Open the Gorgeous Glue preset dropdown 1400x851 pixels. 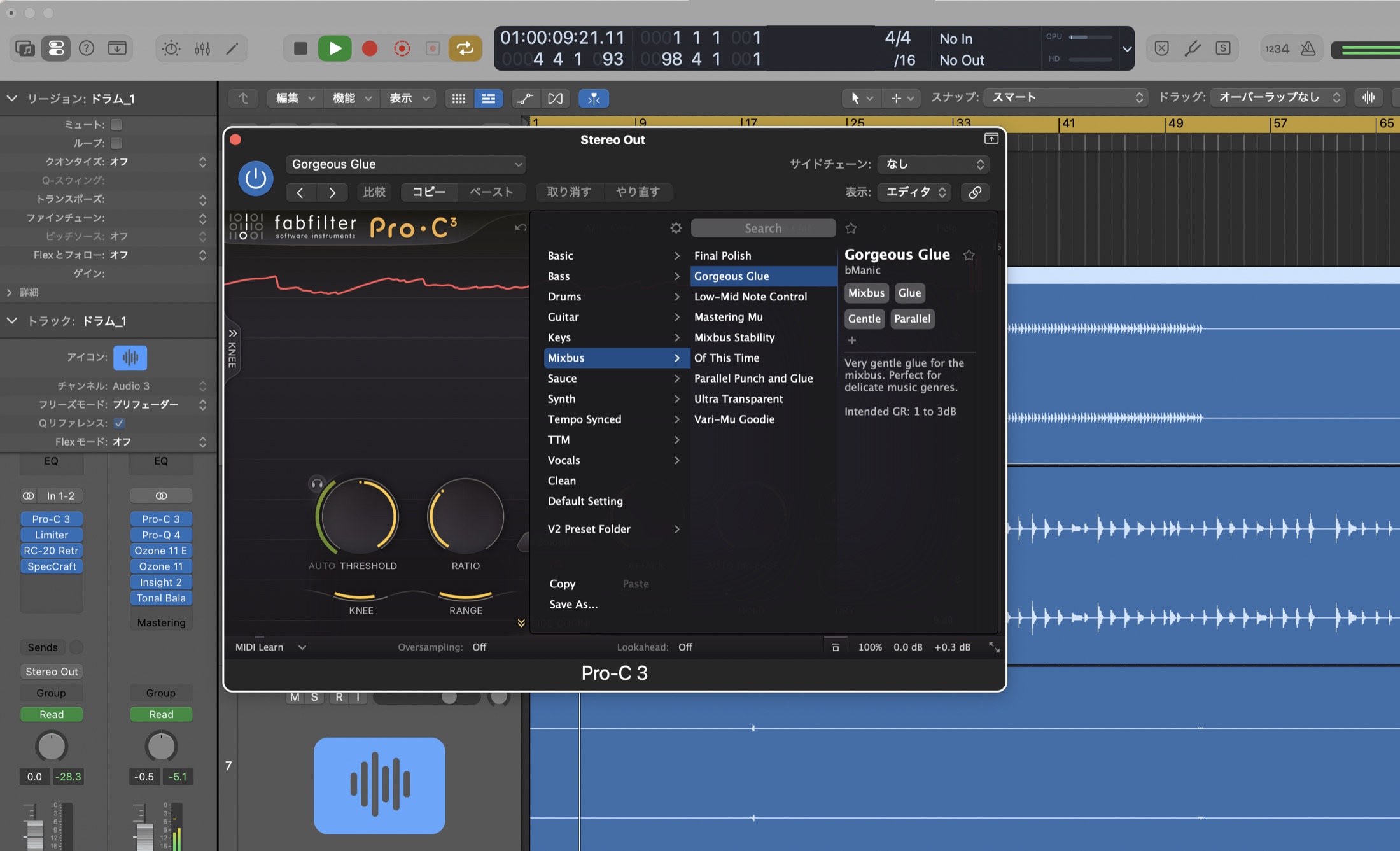(405, 164)
